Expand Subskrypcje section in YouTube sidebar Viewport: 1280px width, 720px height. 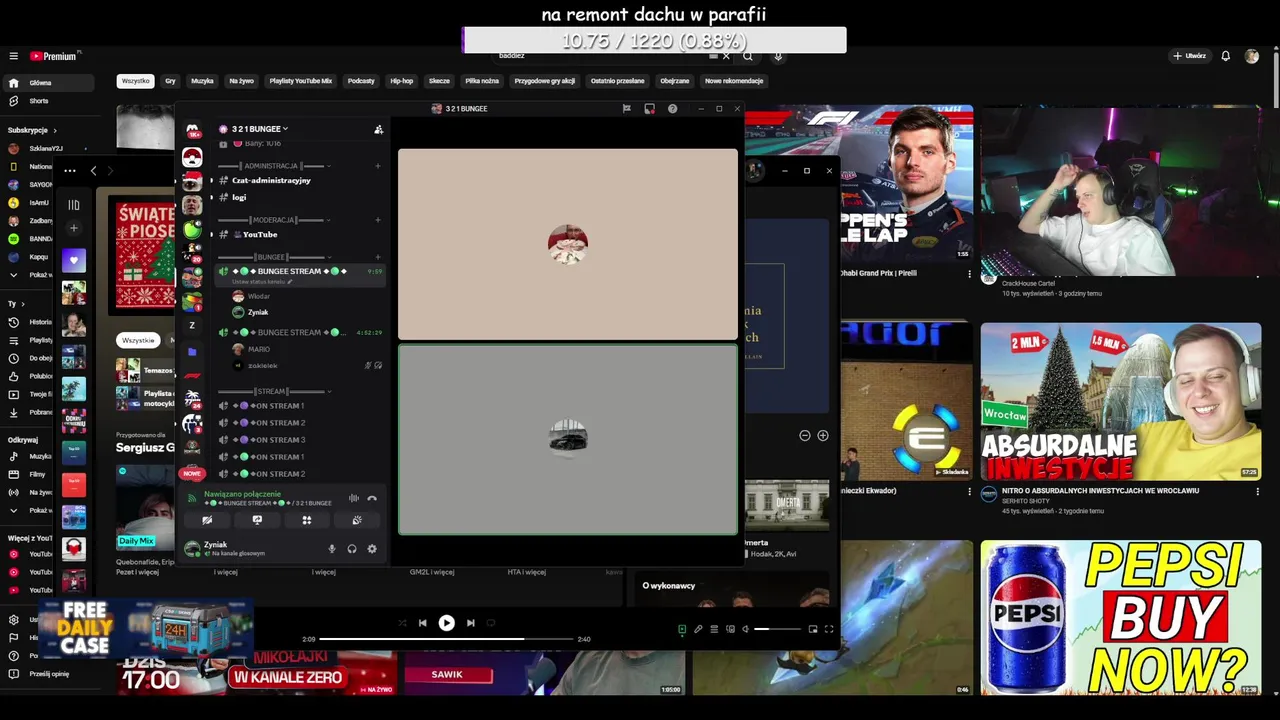[32, 130]
